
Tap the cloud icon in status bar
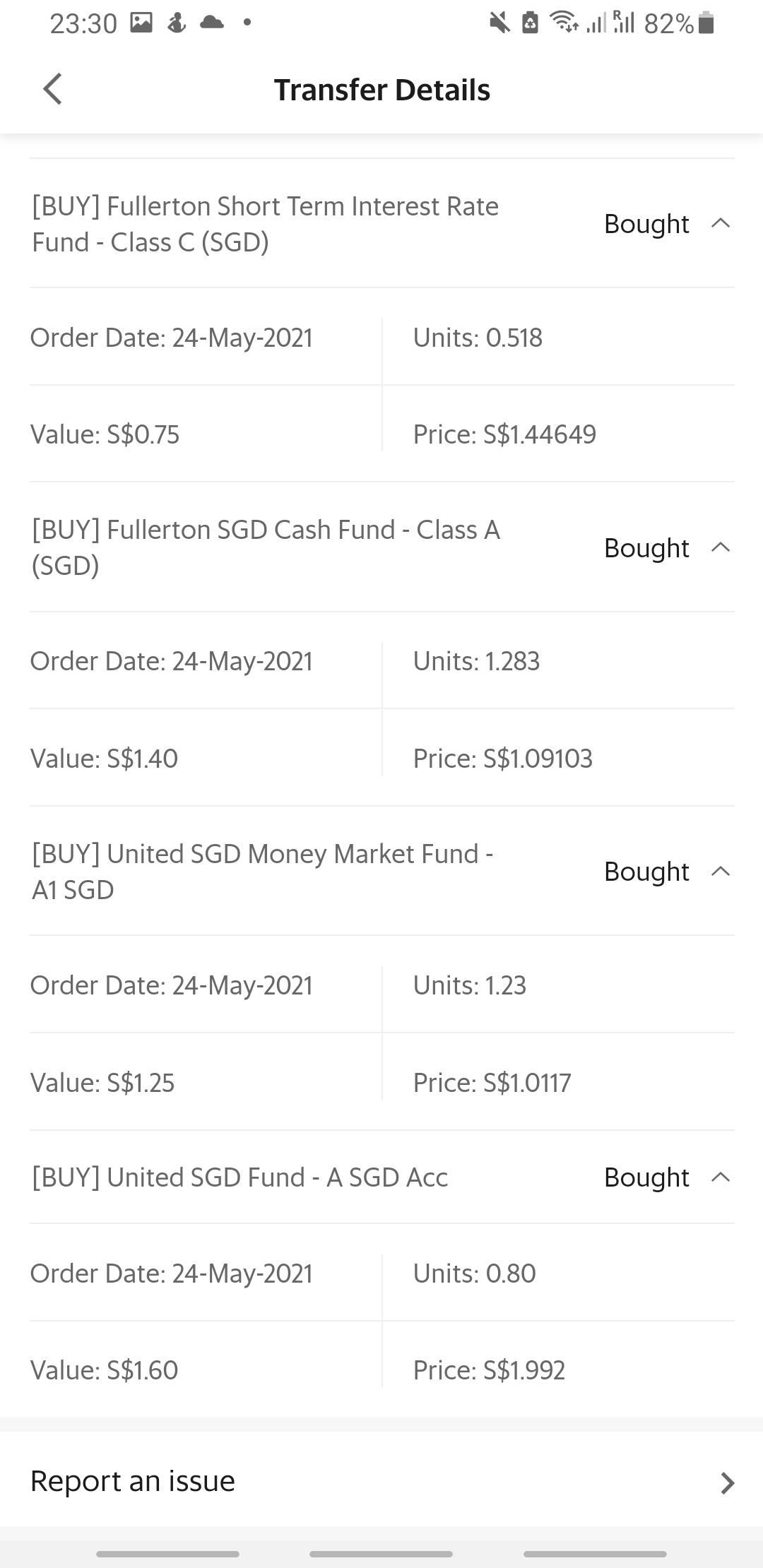click(211, 23)
